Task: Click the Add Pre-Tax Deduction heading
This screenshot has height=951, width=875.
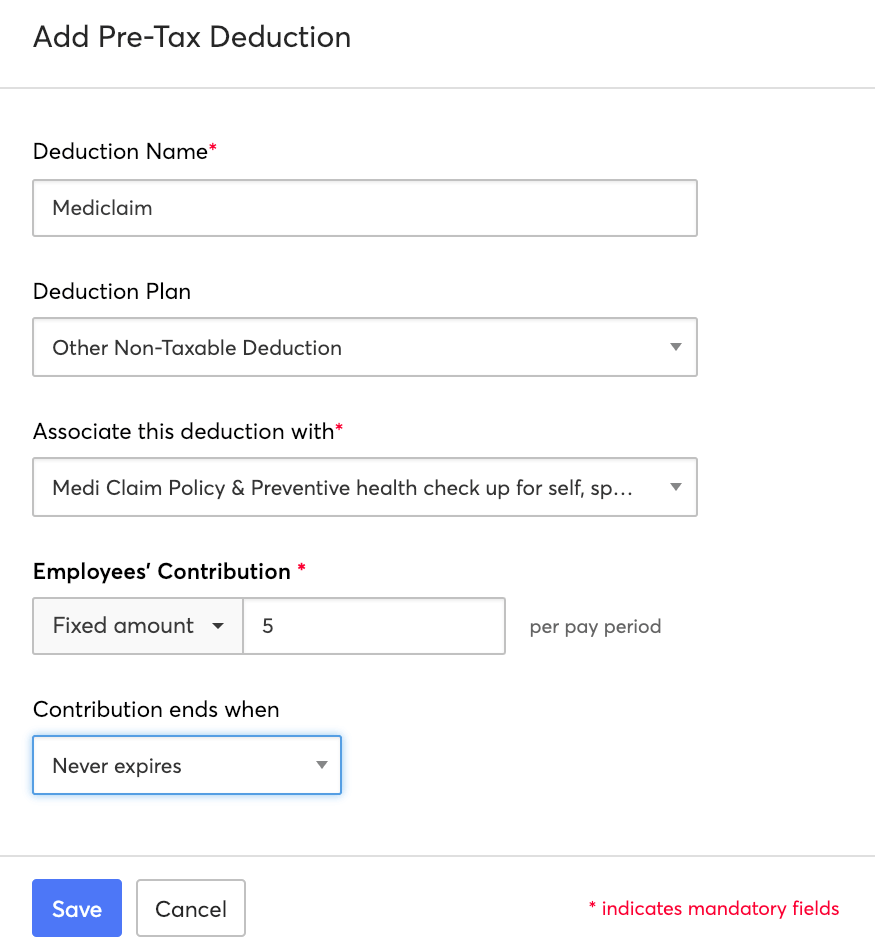Action: point(192,38)
